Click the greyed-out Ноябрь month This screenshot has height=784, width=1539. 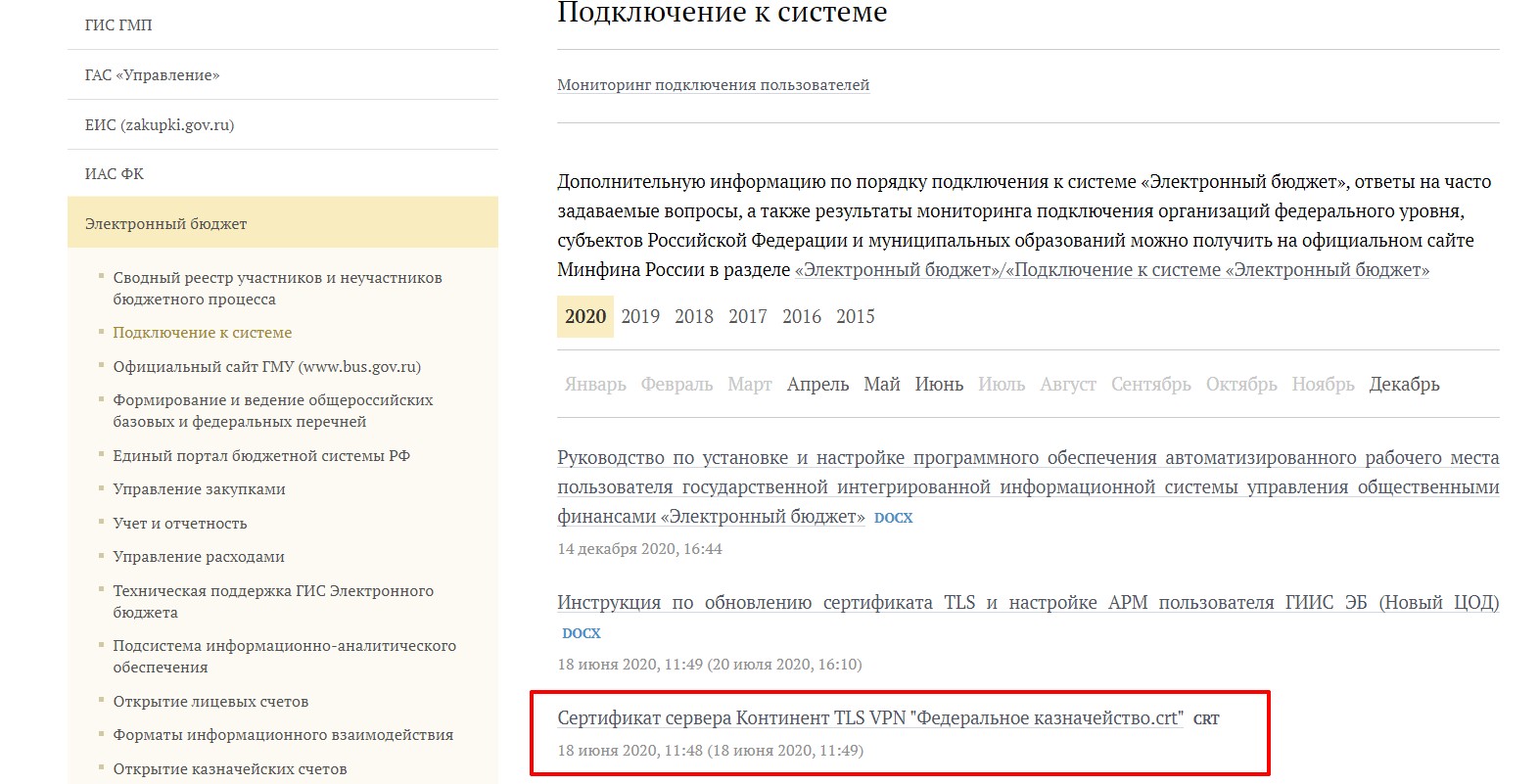[x=1323, y=384]
